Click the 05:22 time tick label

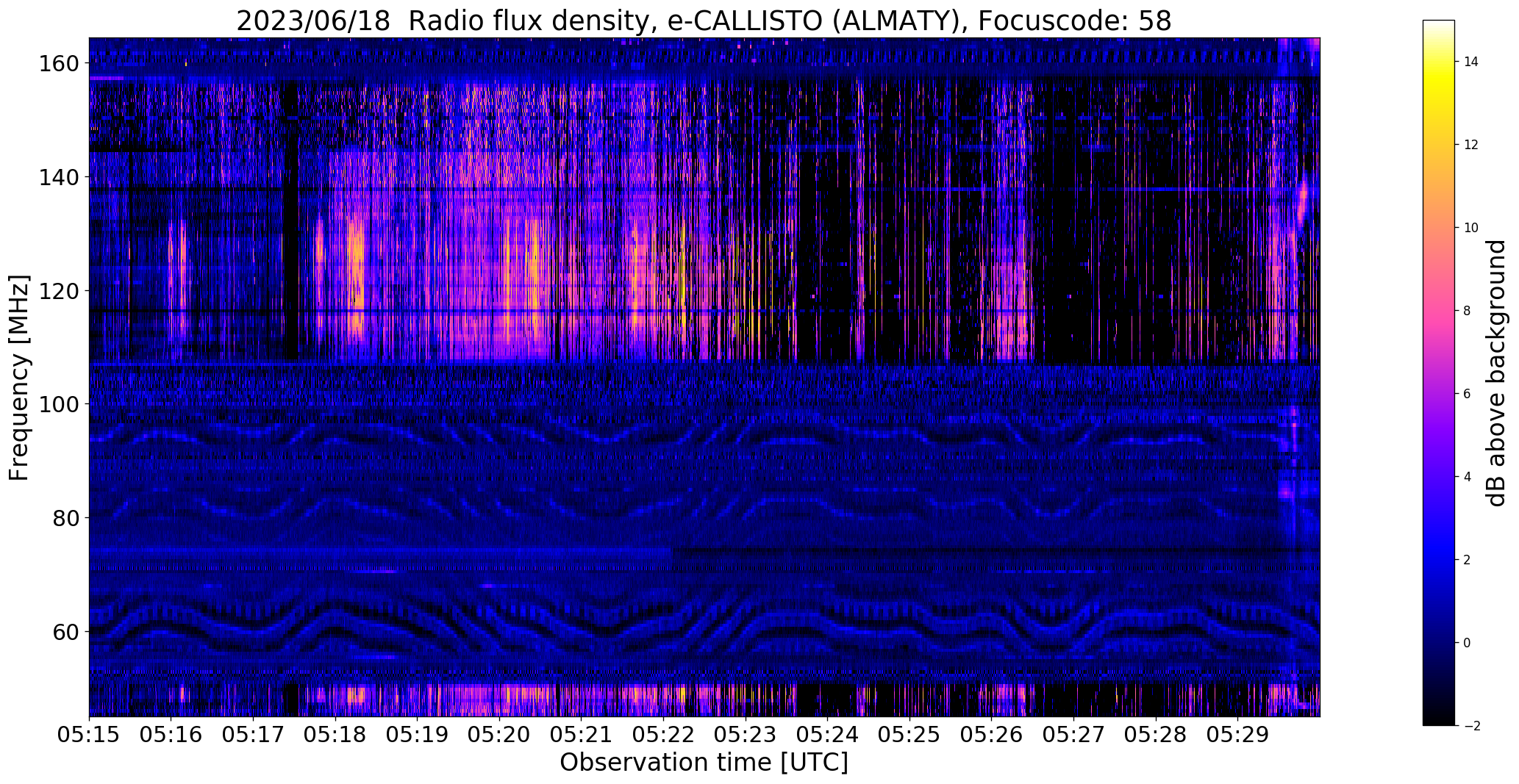pos(663,735)
